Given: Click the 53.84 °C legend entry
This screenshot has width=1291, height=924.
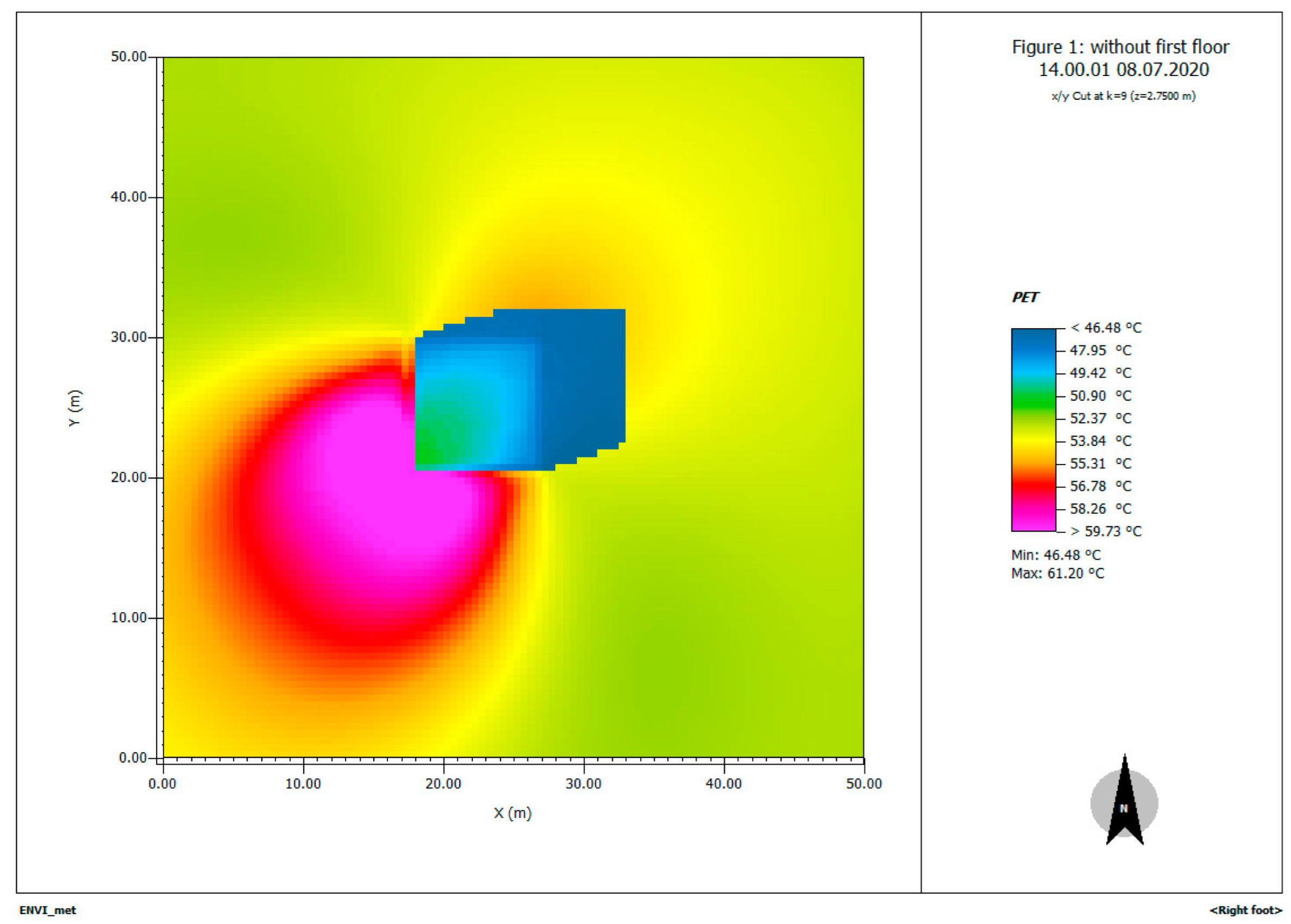Looking at the screenshot, I should pos(1100,441).
